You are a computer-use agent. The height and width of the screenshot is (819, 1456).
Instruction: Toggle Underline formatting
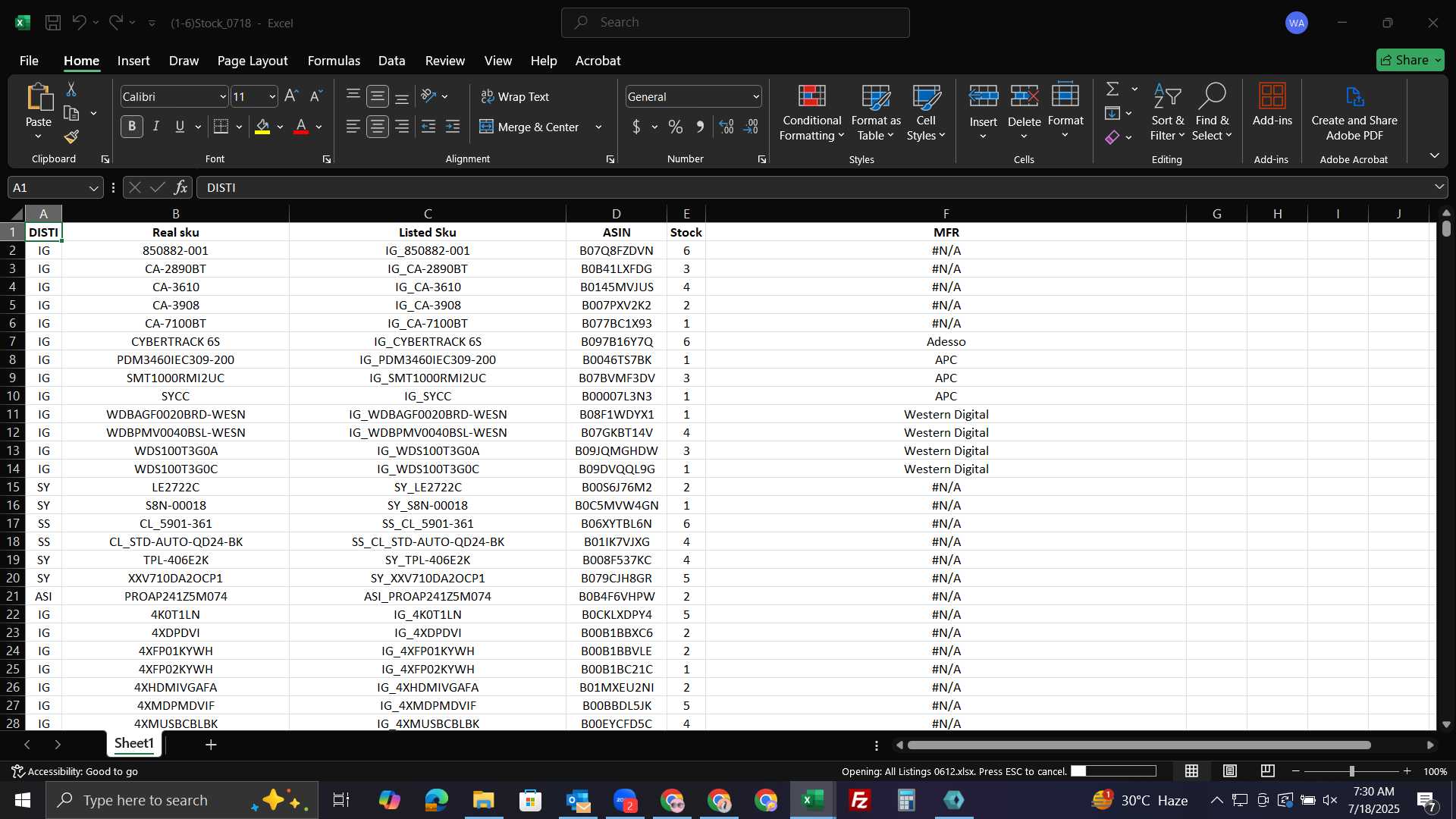pos(180,127)
